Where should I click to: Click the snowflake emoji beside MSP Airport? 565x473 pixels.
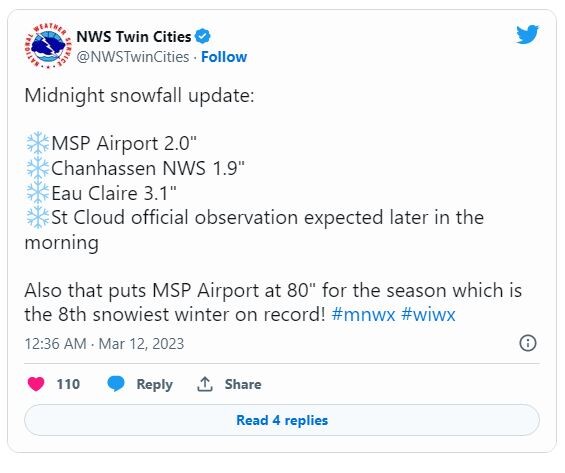37,143
